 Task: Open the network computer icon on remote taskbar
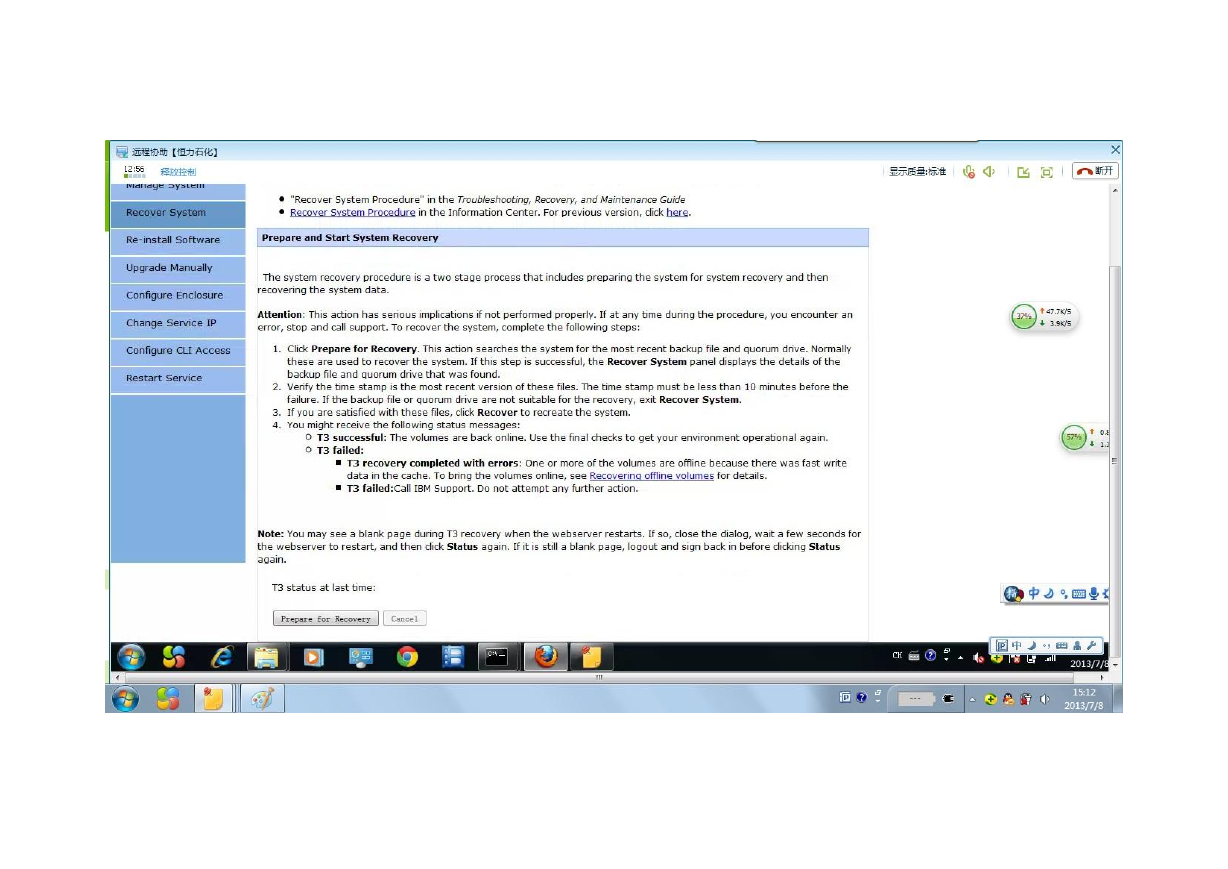pos(360,657)
